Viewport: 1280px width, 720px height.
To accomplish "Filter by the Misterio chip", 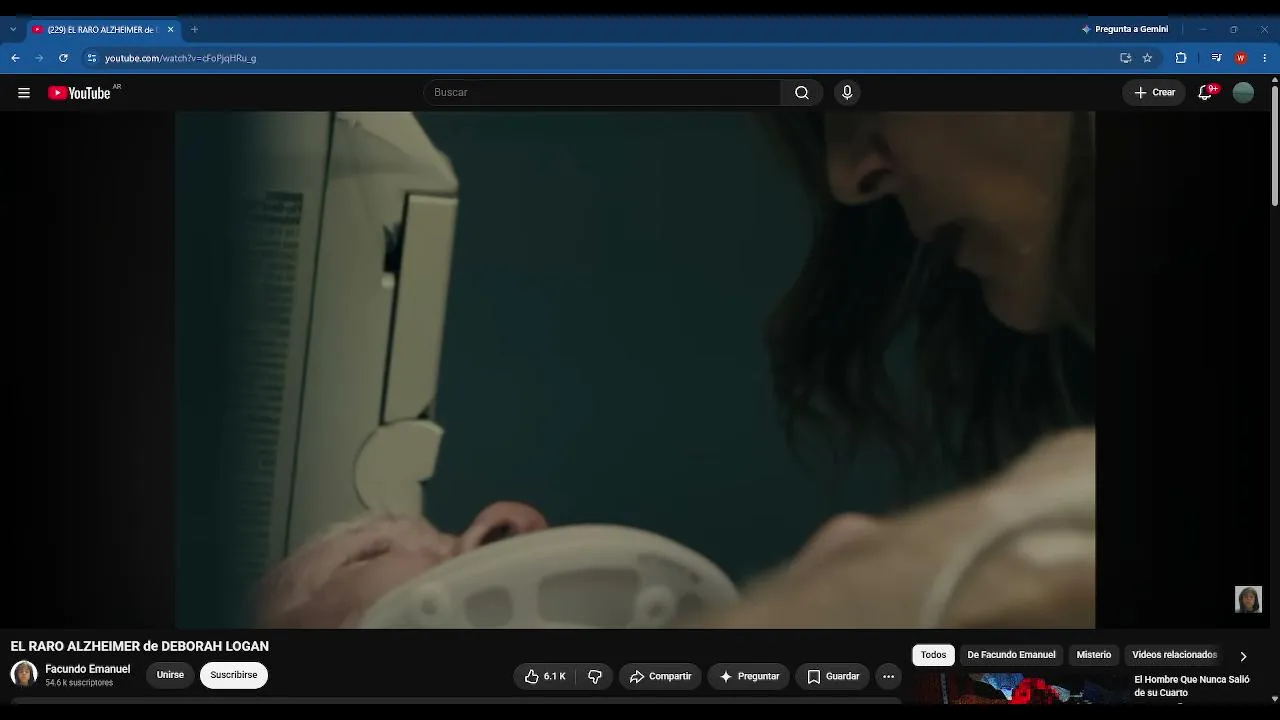I will click(1094, 655).
